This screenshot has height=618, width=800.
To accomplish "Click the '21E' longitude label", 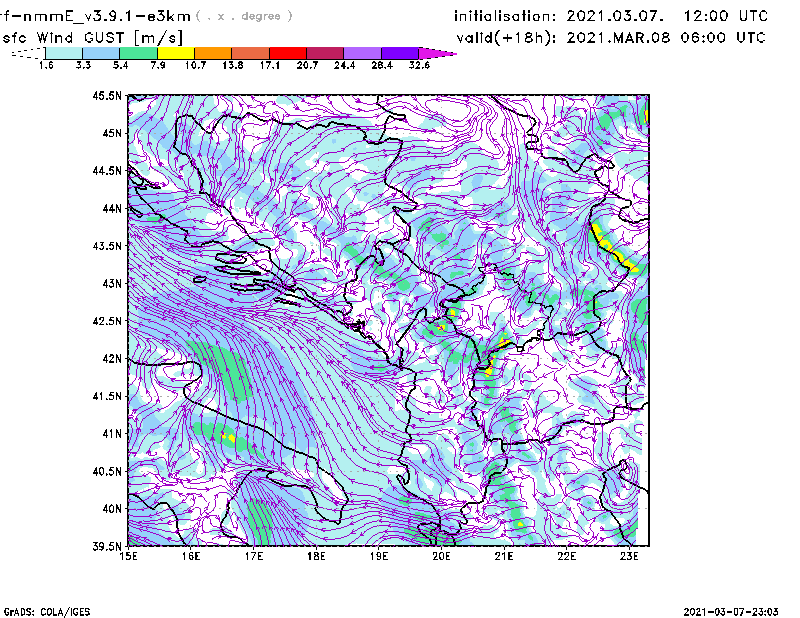I will click(504, 556).
